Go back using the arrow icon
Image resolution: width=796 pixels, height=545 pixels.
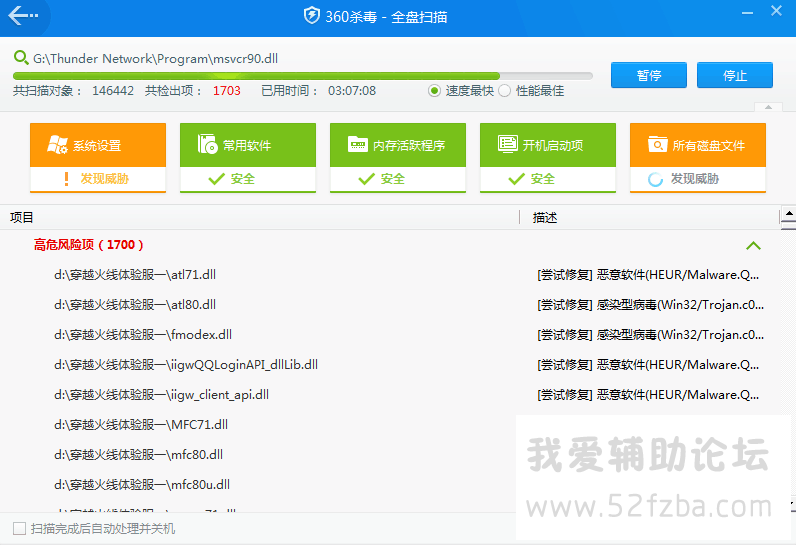(22, 16)
